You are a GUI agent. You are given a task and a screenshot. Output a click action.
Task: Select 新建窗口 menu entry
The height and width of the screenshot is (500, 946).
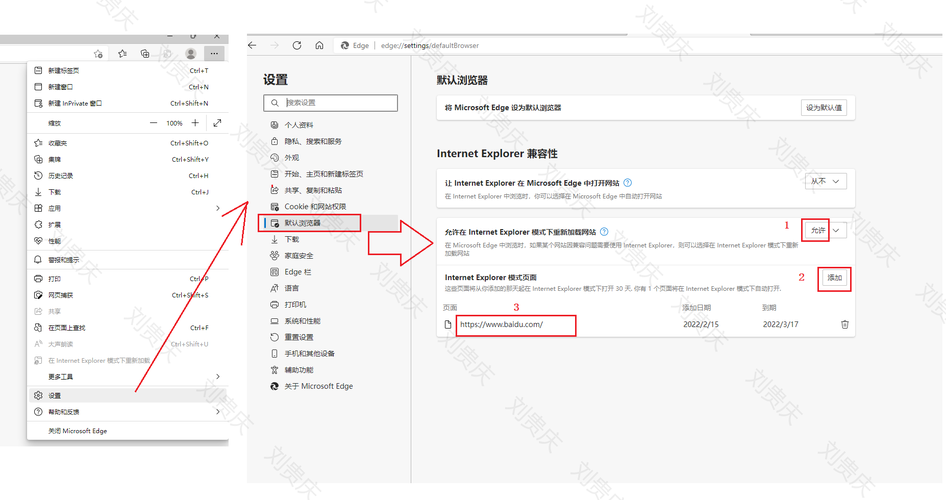[x=127, y=87]
